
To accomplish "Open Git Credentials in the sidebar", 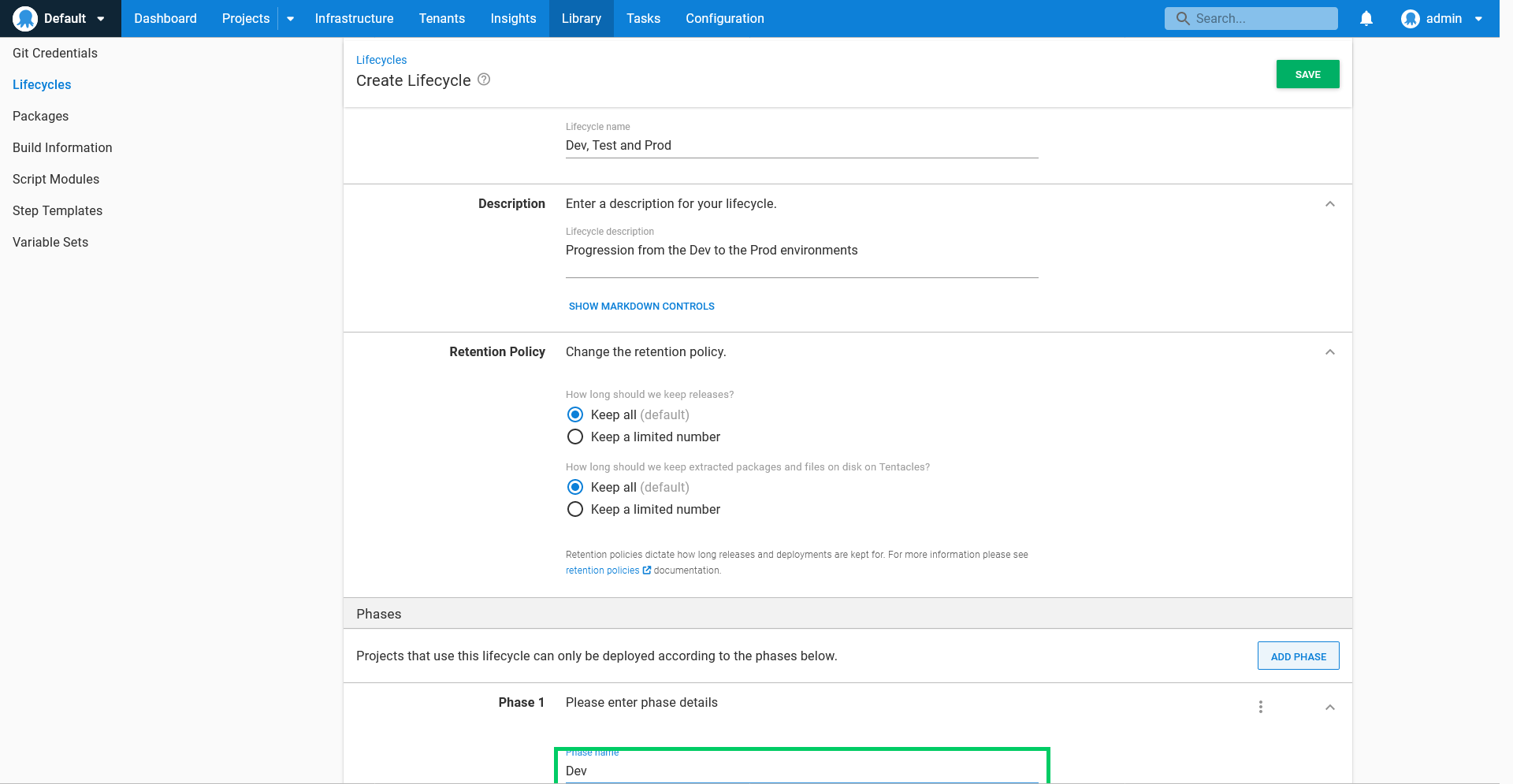I will click(55, 53).
